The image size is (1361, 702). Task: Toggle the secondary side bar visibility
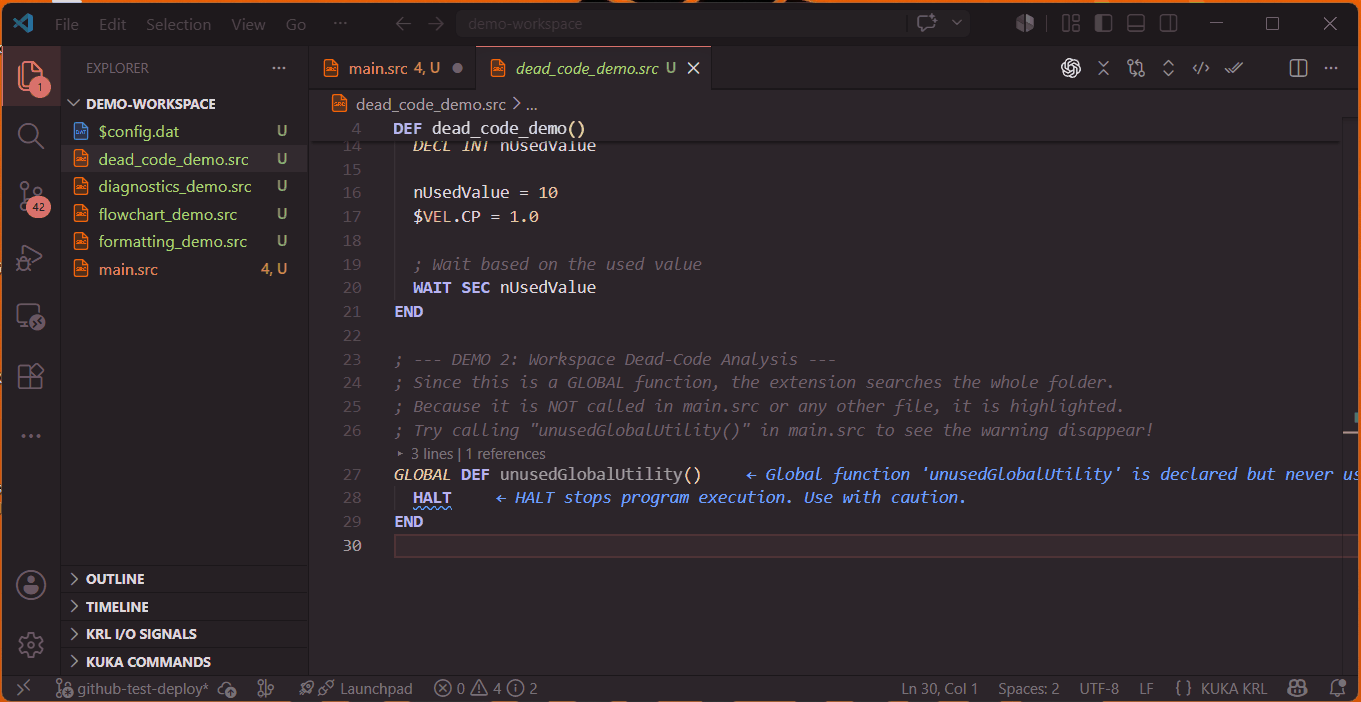point(1168,23)
